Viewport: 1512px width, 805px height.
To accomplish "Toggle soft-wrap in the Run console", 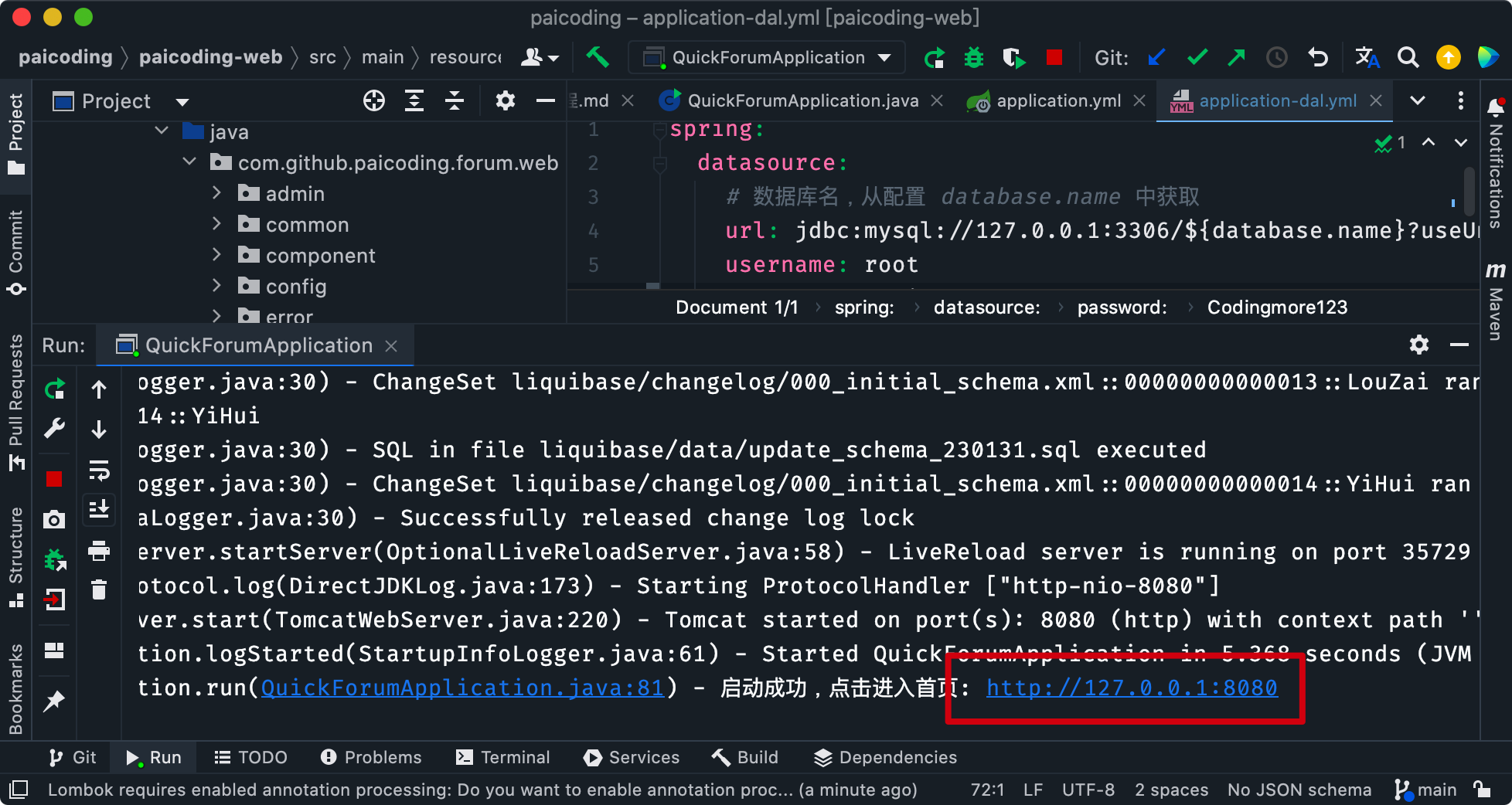I will pyautogui.click(x=99, y=470).
